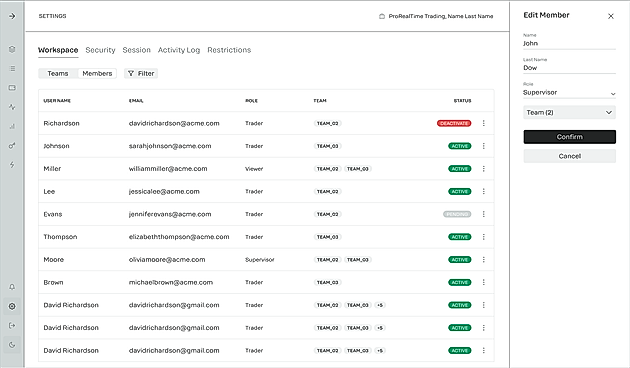Open row menu for Johnson
Viewport: 630px width, 368px height.
483,146
